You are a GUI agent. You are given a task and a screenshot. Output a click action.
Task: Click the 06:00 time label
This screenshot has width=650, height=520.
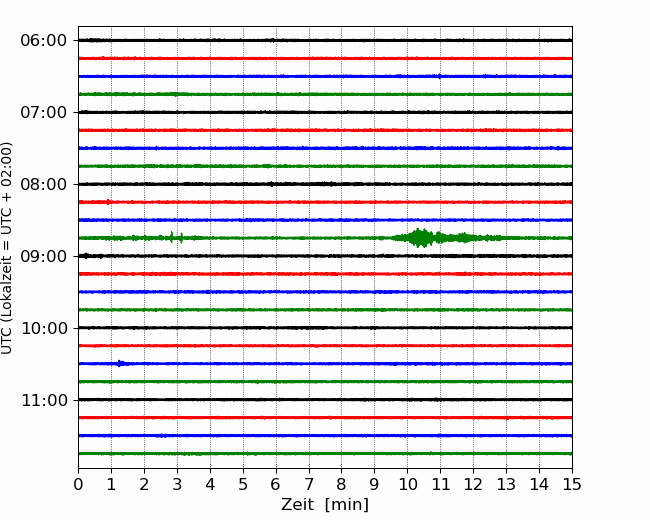(44, 41)
